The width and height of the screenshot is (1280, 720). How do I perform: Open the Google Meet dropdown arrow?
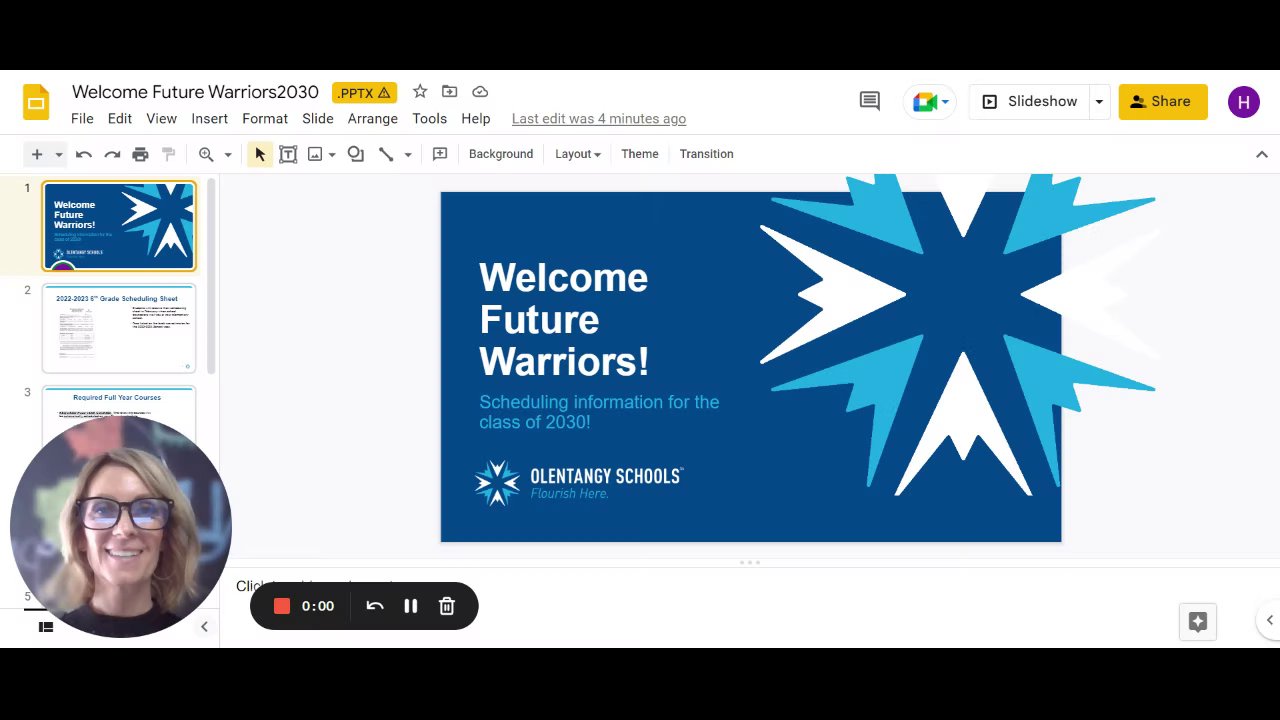(945, 101)
